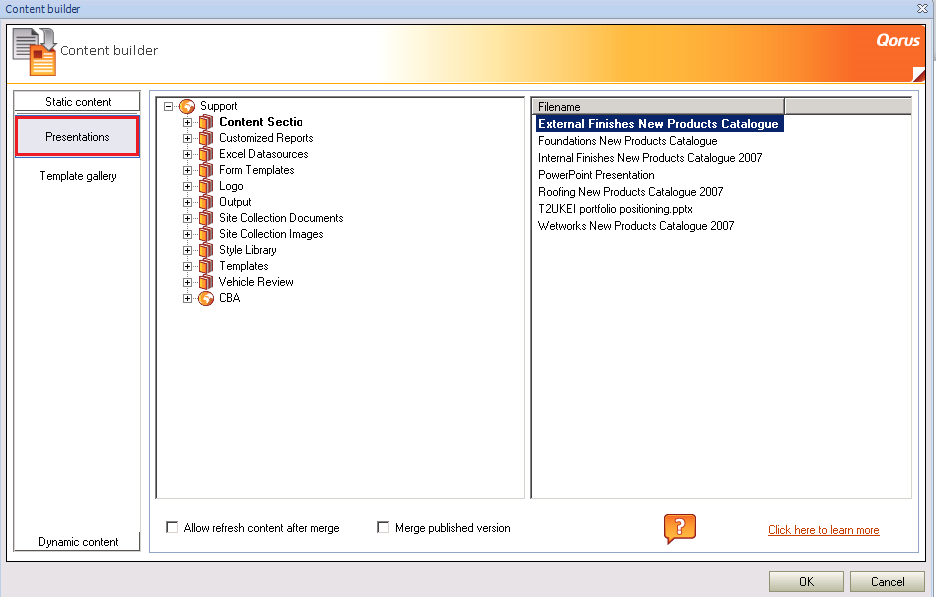Click the Output library icon
Screen dimensions: 936x597
tap(206, 202)
